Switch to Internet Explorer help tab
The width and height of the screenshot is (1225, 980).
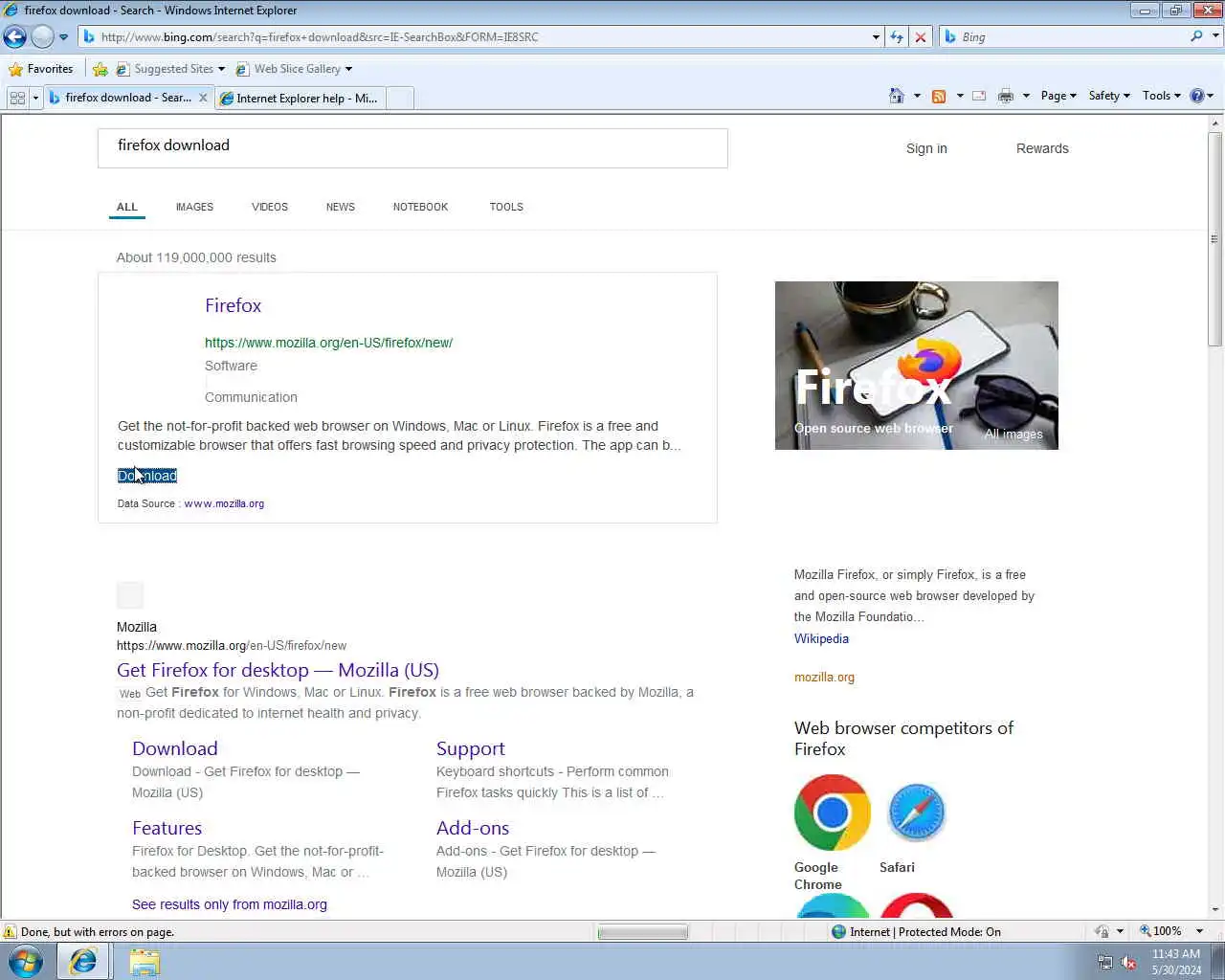pos(300,99)
